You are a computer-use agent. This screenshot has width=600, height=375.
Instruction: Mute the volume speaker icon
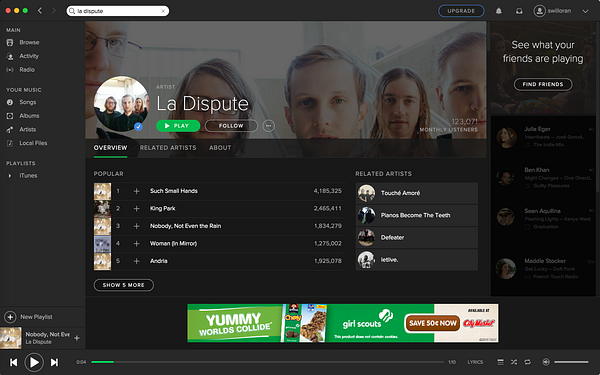546,362
